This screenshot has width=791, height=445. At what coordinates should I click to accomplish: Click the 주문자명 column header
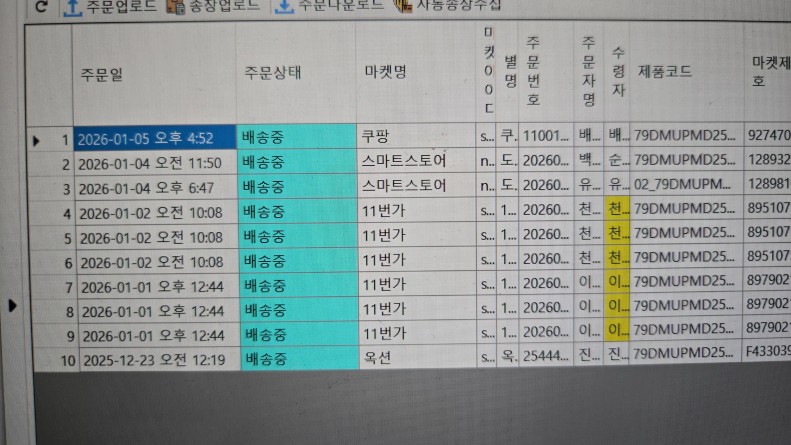coord(589,71)
